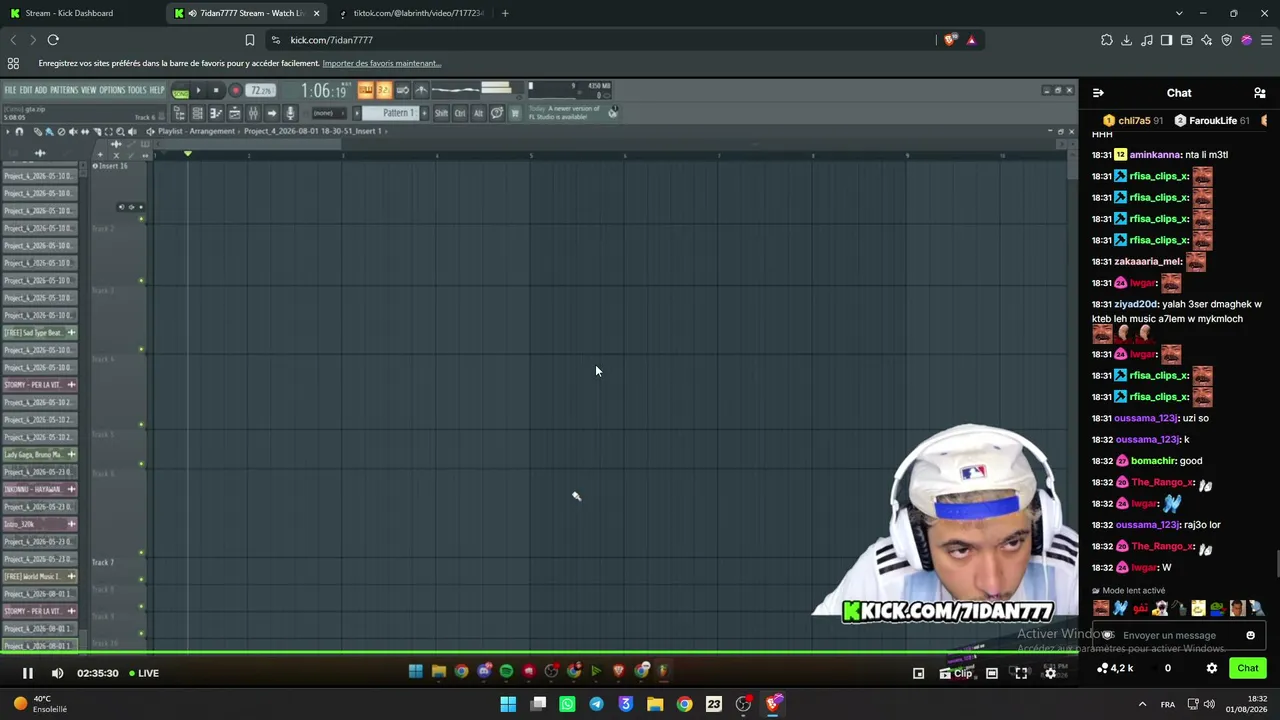This screenshot has width=1280, height=720.
Task: Open channel points showing 4,2 k
Action: click(x=1116, y=668)
